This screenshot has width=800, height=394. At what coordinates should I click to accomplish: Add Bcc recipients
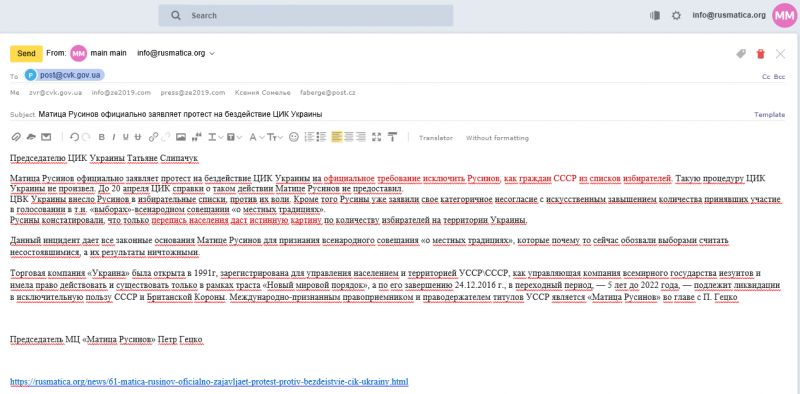(x=780, y=77)
